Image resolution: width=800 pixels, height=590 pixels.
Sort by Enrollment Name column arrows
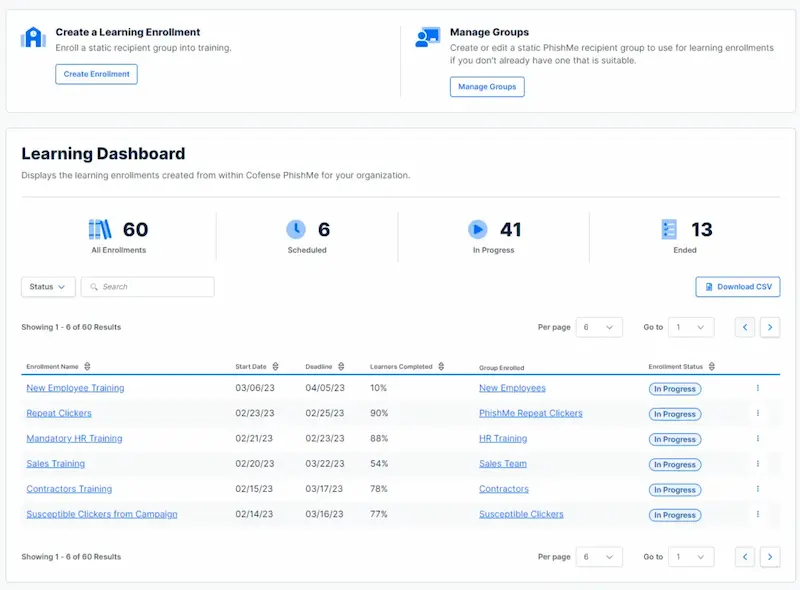87,366
